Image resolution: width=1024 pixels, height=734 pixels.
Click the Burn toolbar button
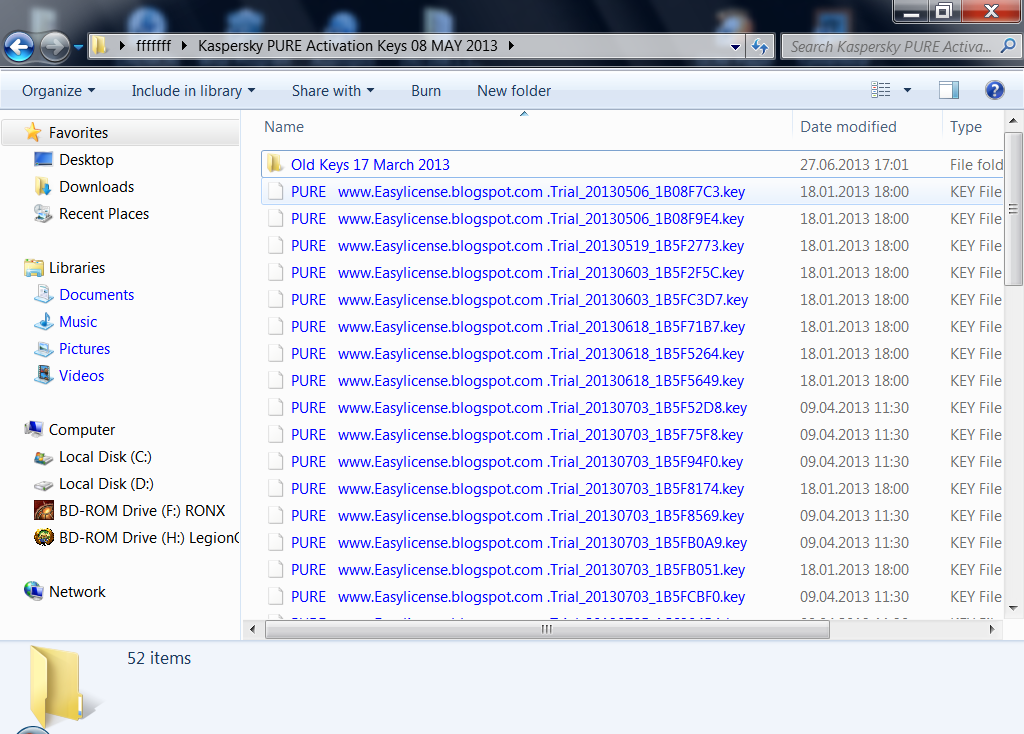426,91
